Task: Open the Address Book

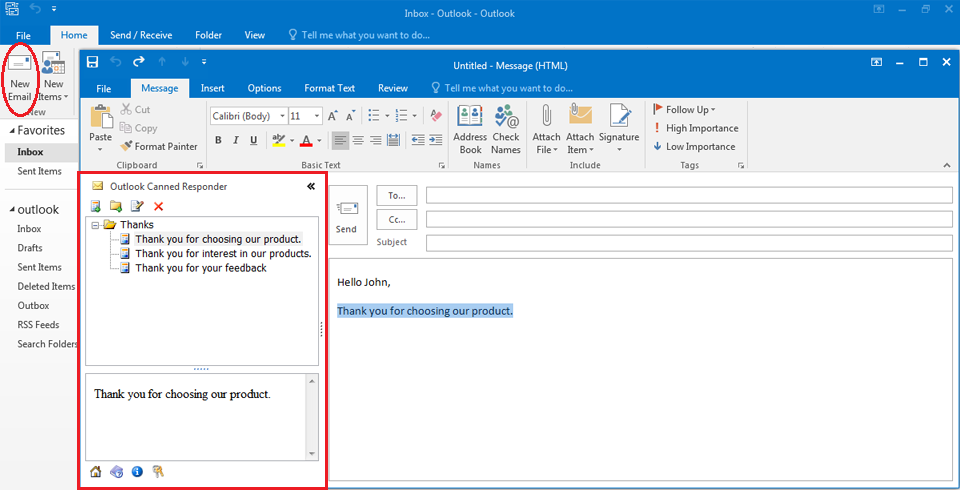Action: 470,129
